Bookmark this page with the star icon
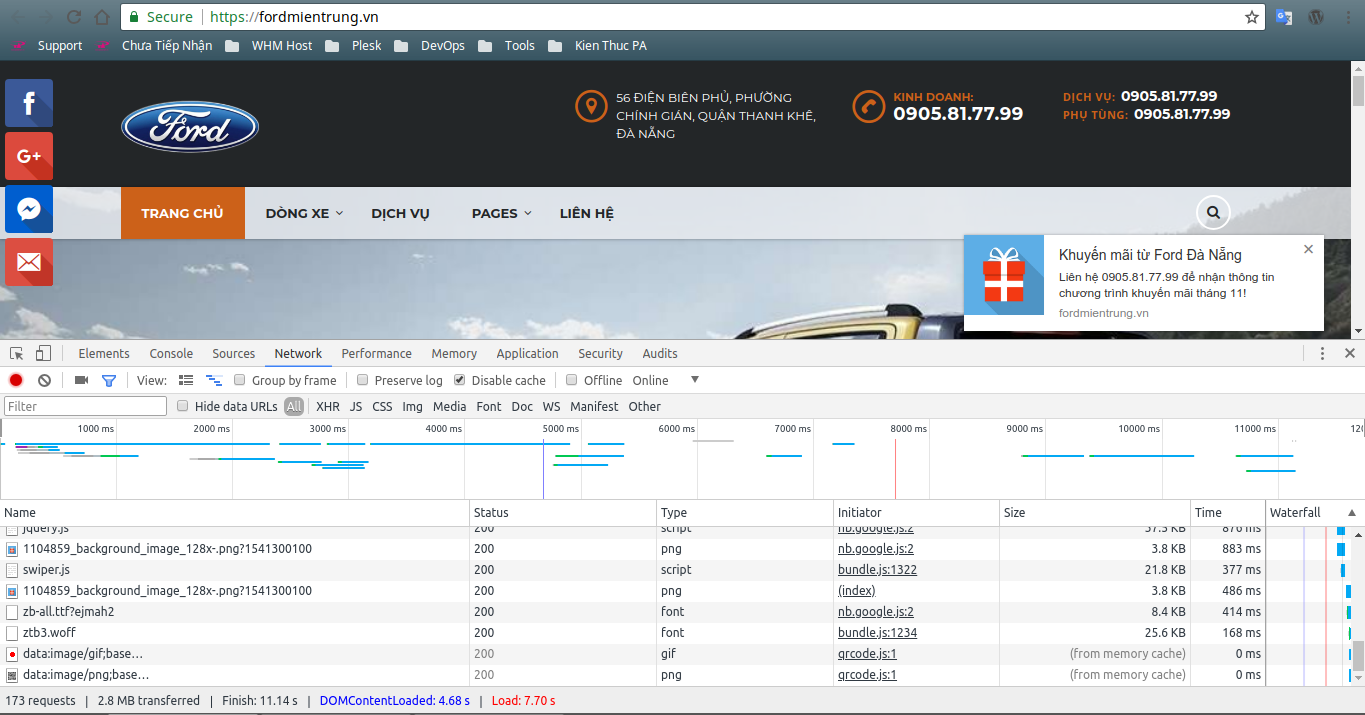 pyautogui.click(x=1251, y=17)
